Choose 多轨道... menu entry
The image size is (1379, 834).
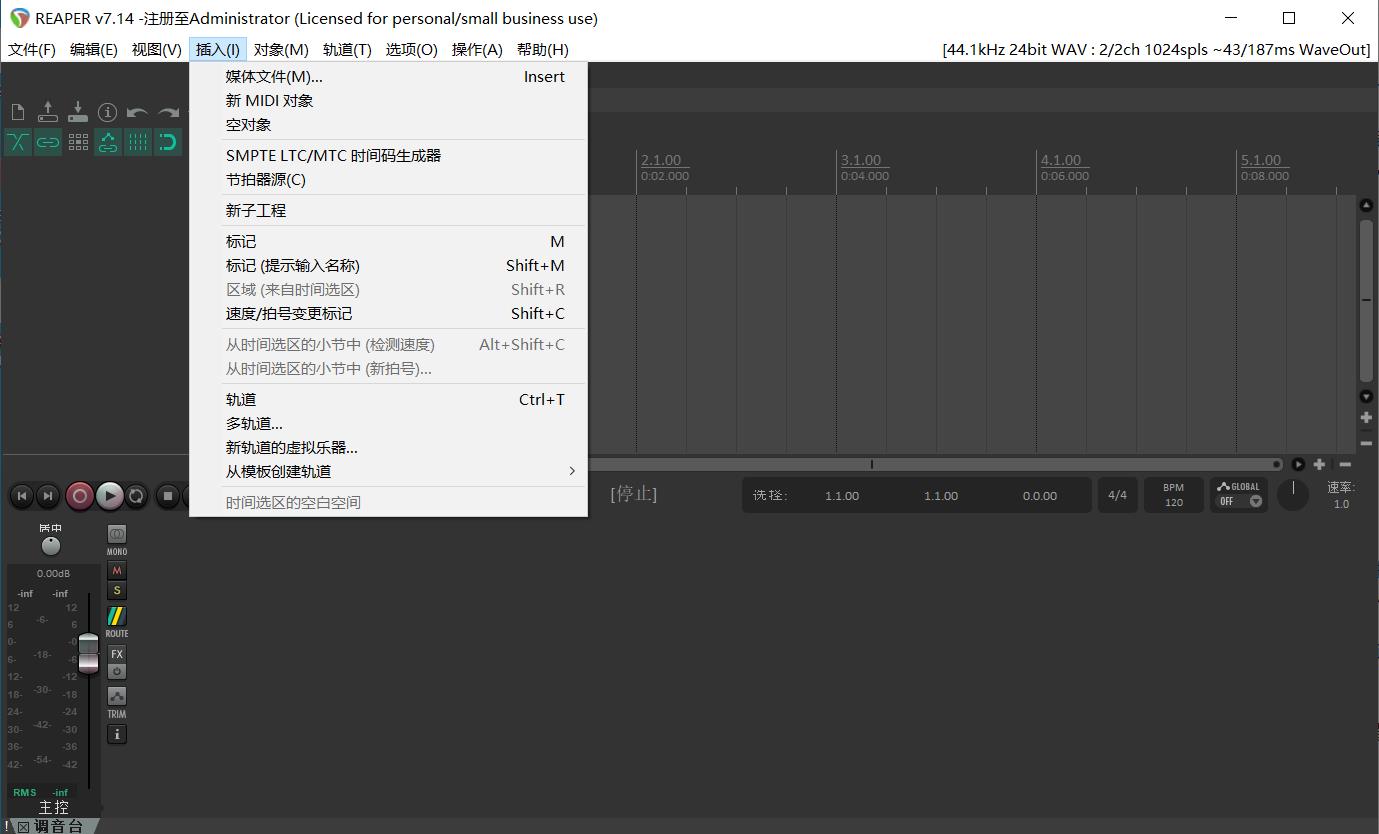point(388,424)
